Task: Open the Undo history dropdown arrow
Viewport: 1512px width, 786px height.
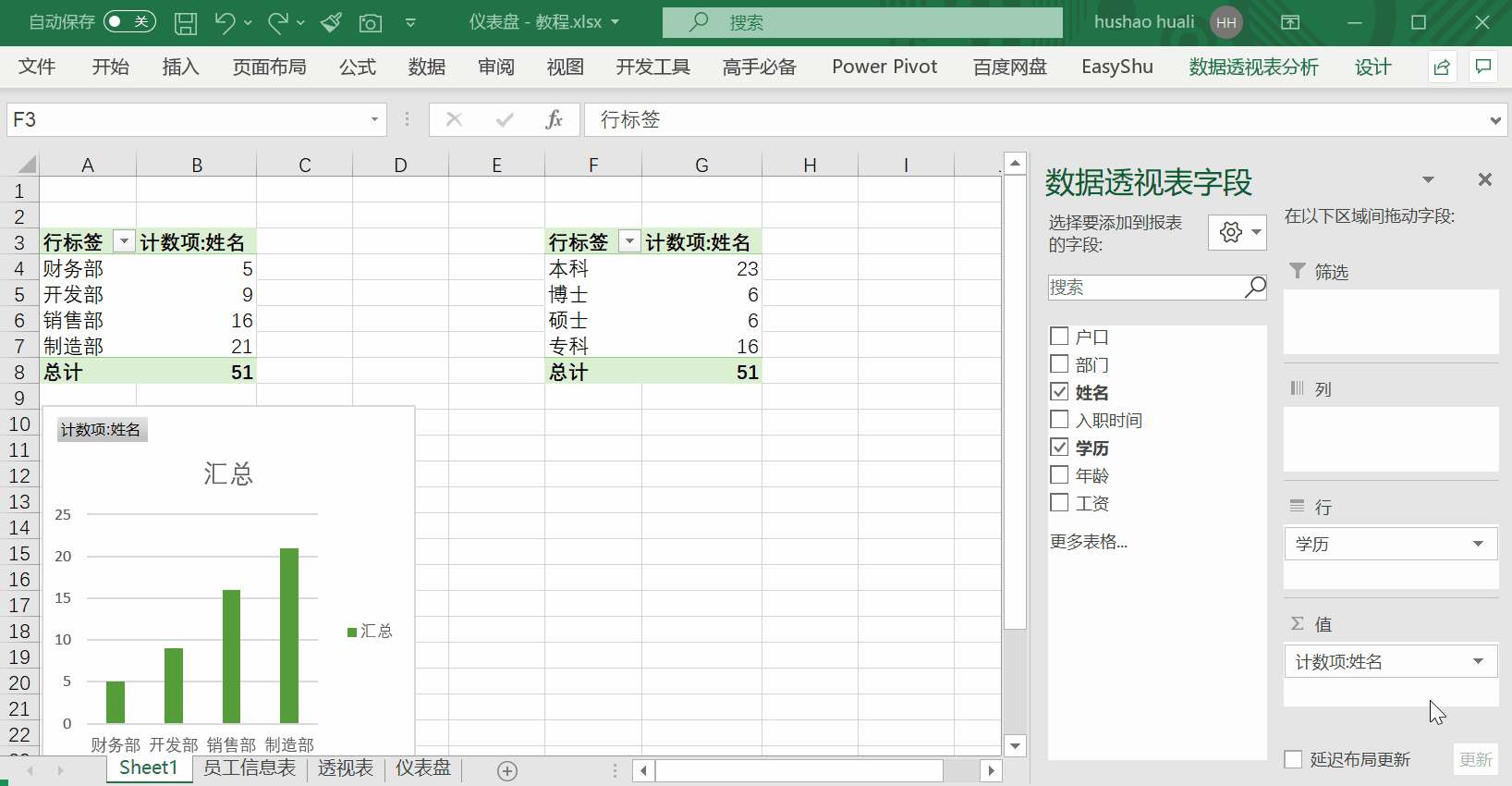Action: [x=248, y=23]
